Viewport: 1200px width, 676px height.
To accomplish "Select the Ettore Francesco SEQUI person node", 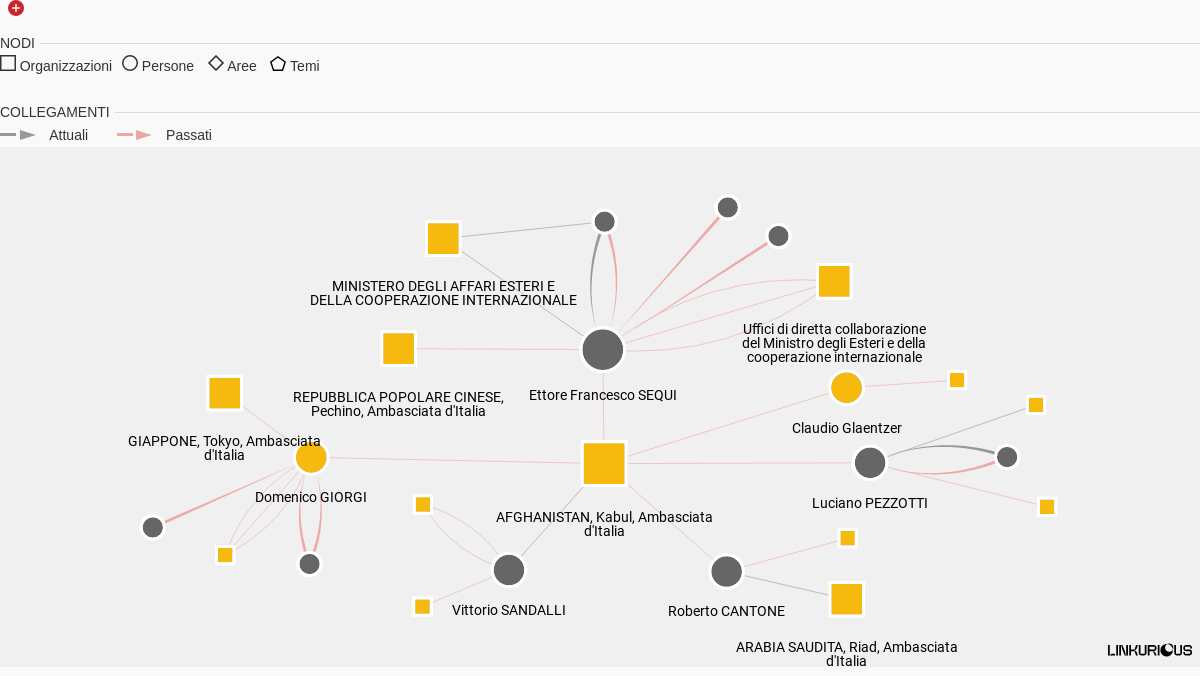I will [603, 350].
